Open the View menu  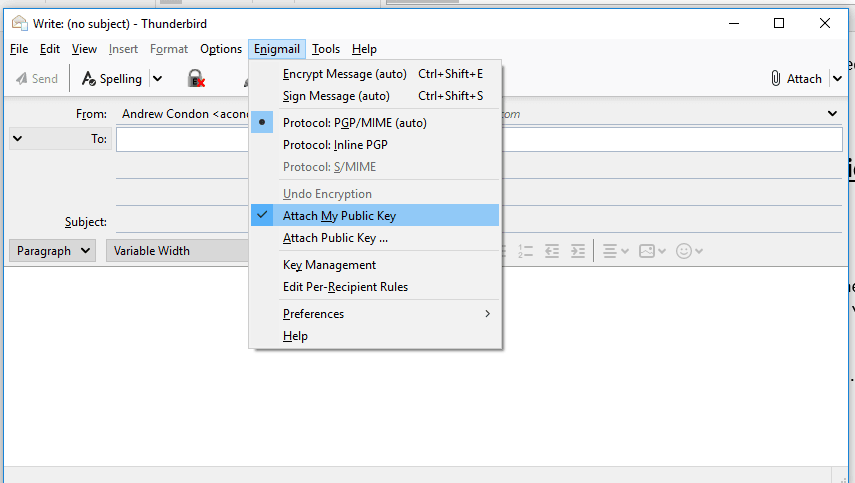coord(84,49)
